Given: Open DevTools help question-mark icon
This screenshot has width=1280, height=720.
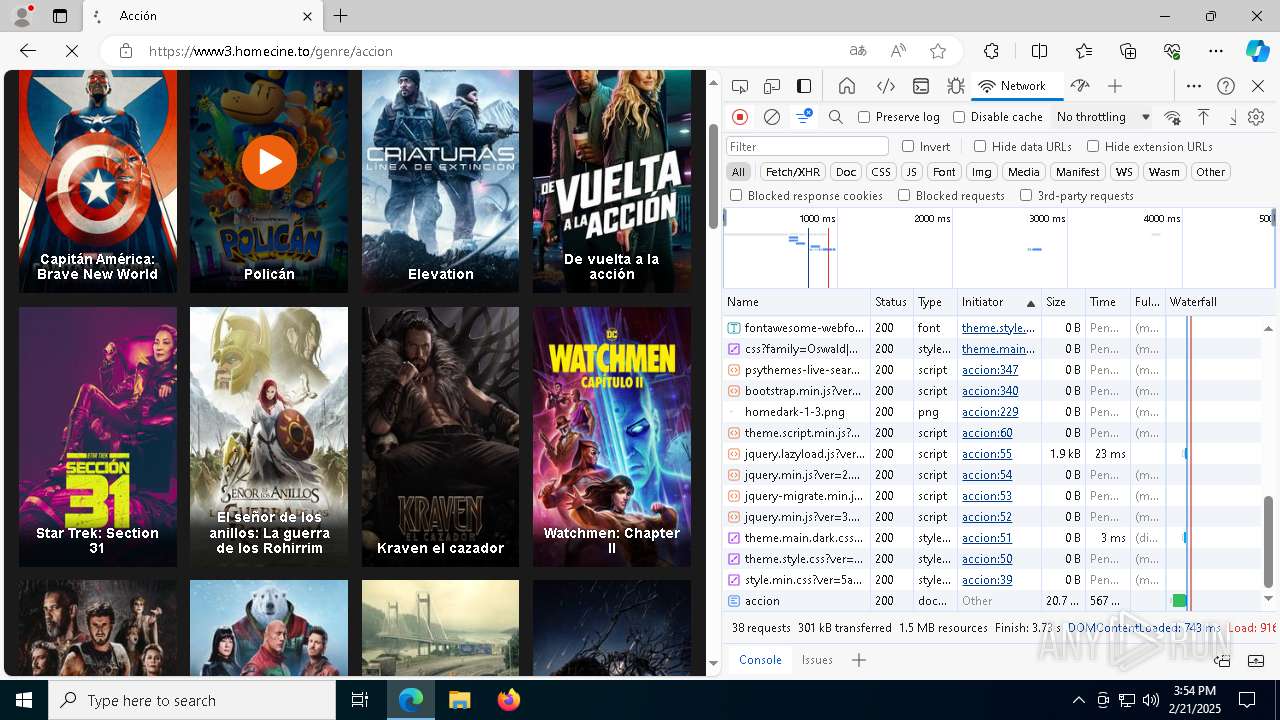Looking at the screenshot, I should point(1226,86).
